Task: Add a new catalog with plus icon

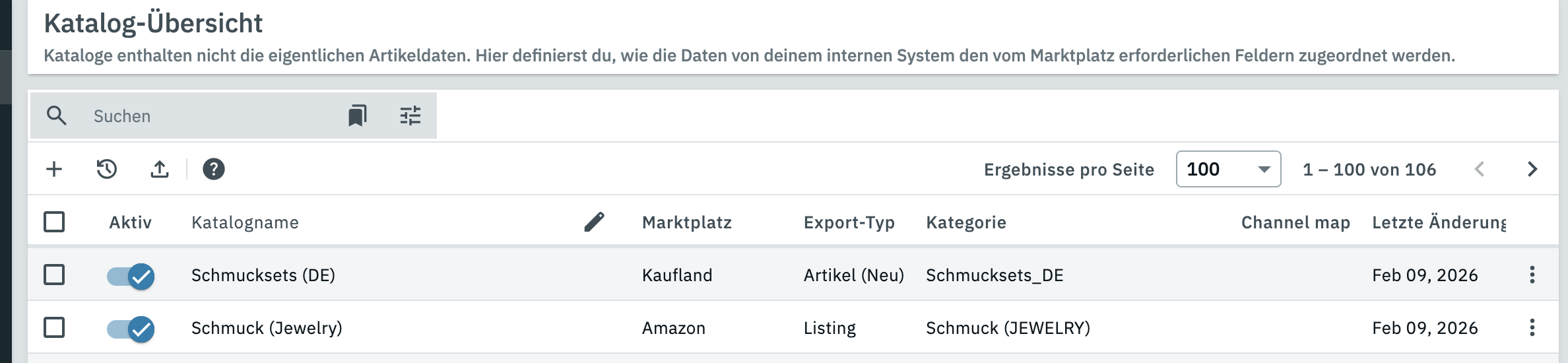Action: (x=54, y=170)
